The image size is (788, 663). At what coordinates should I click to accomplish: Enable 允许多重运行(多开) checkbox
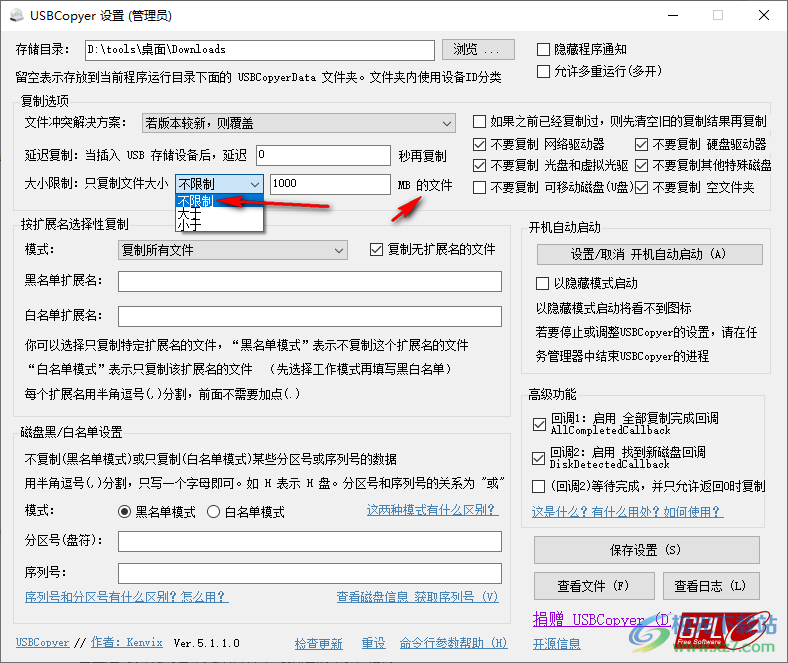tap(543, 71)
